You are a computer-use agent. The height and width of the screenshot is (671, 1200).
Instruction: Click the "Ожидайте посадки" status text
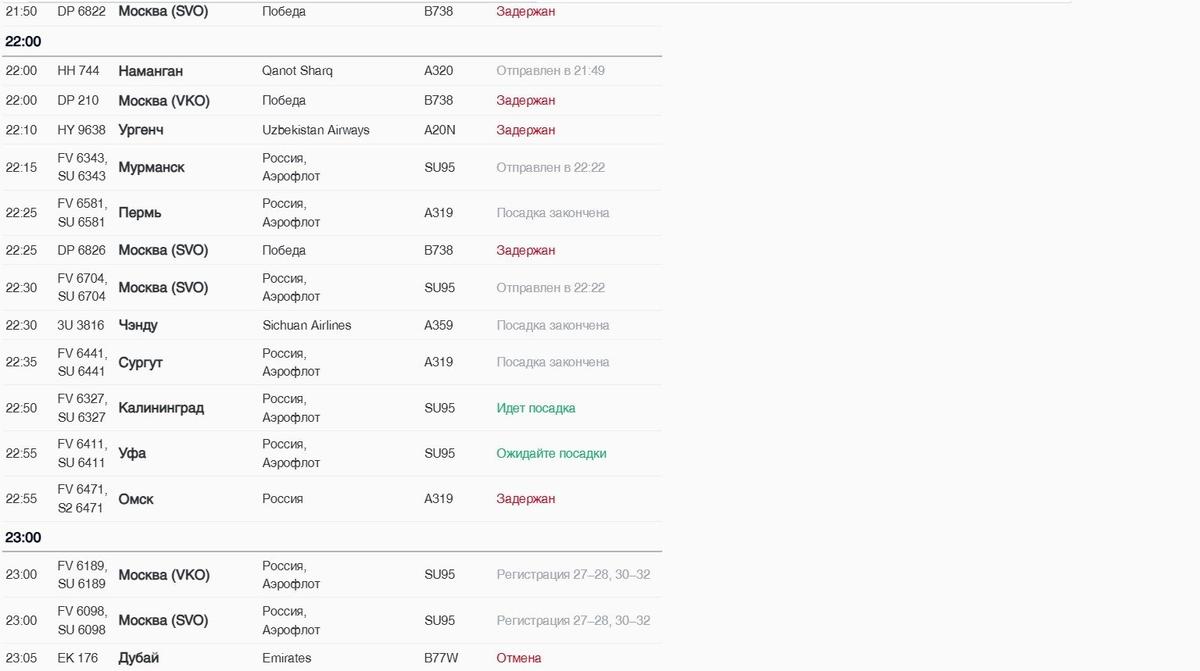(551, 453)
